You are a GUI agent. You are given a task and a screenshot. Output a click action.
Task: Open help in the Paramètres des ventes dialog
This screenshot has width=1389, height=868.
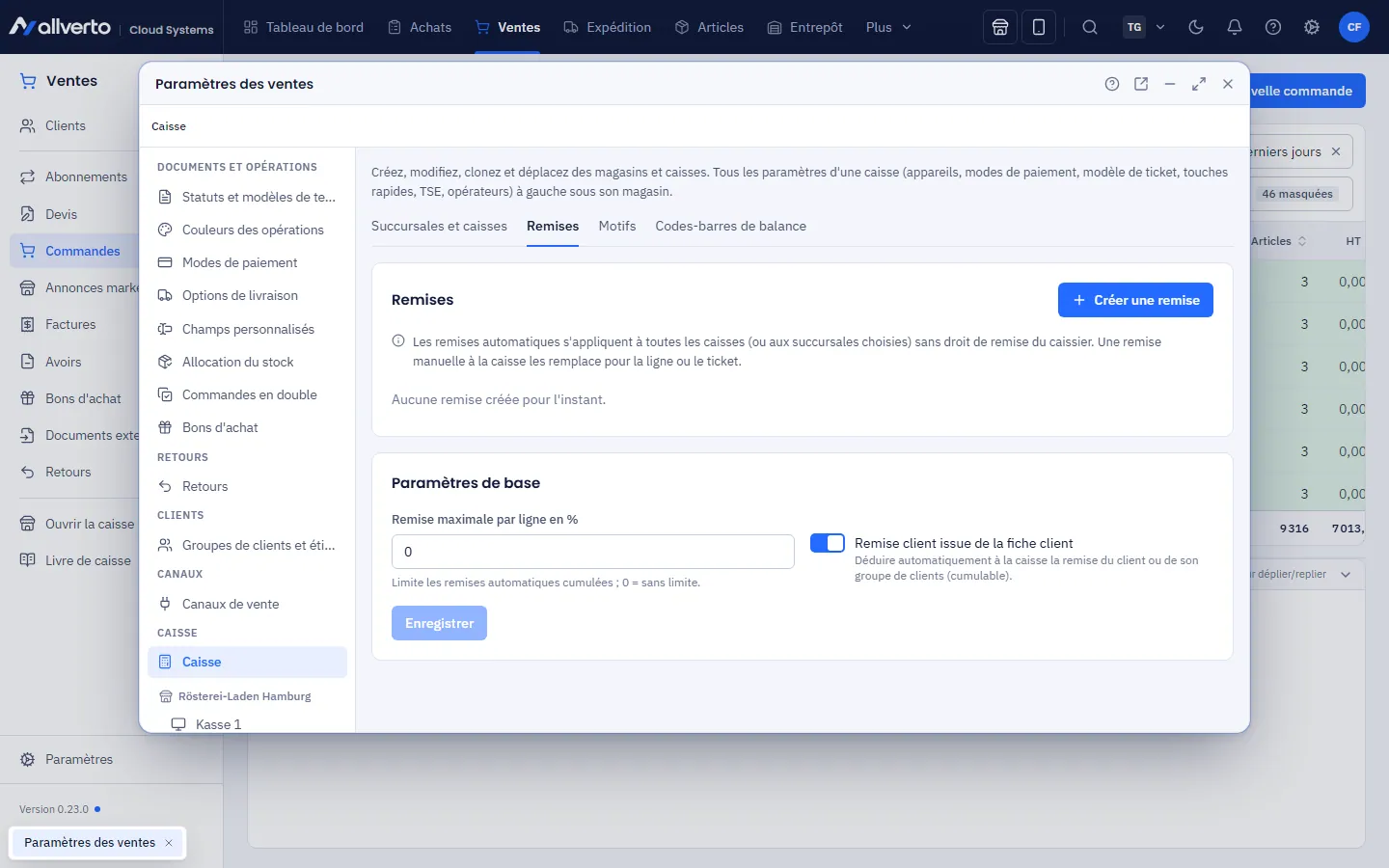(x=1112, y=84)
